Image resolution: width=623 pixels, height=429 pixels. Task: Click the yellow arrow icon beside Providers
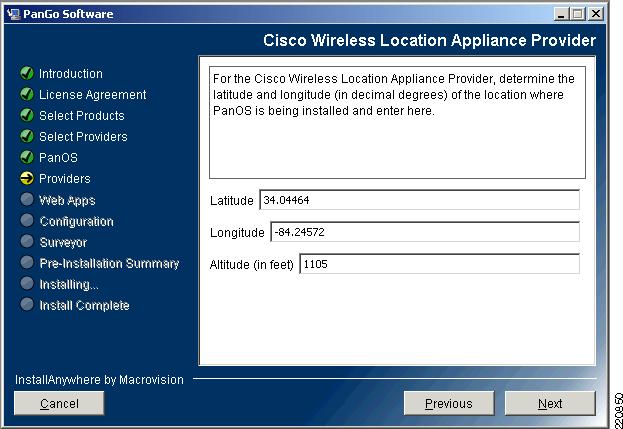[27, 178]
